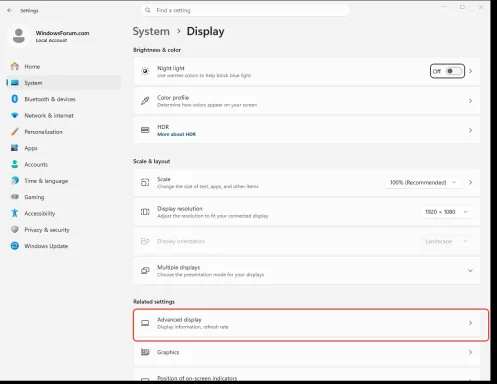
Task: Click the Find a setting search box
Action: 245,10
